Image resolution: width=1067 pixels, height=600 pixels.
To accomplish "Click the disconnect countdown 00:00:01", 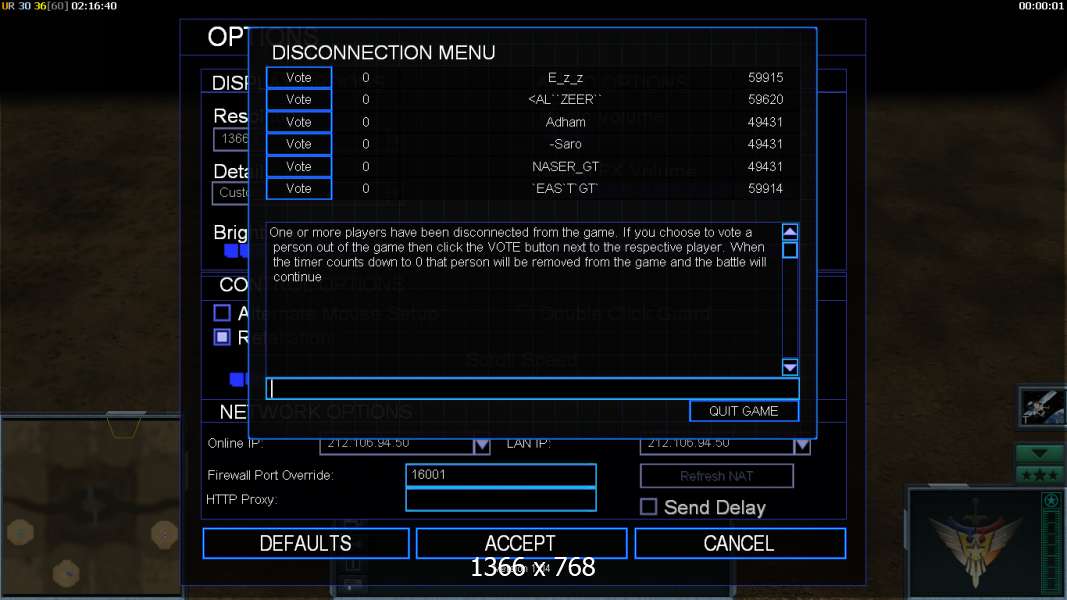I will click(x=1040, y=6).
